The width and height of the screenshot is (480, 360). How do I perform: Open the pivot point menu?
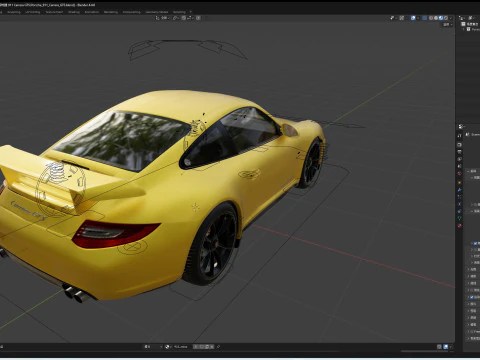[176, 18]
